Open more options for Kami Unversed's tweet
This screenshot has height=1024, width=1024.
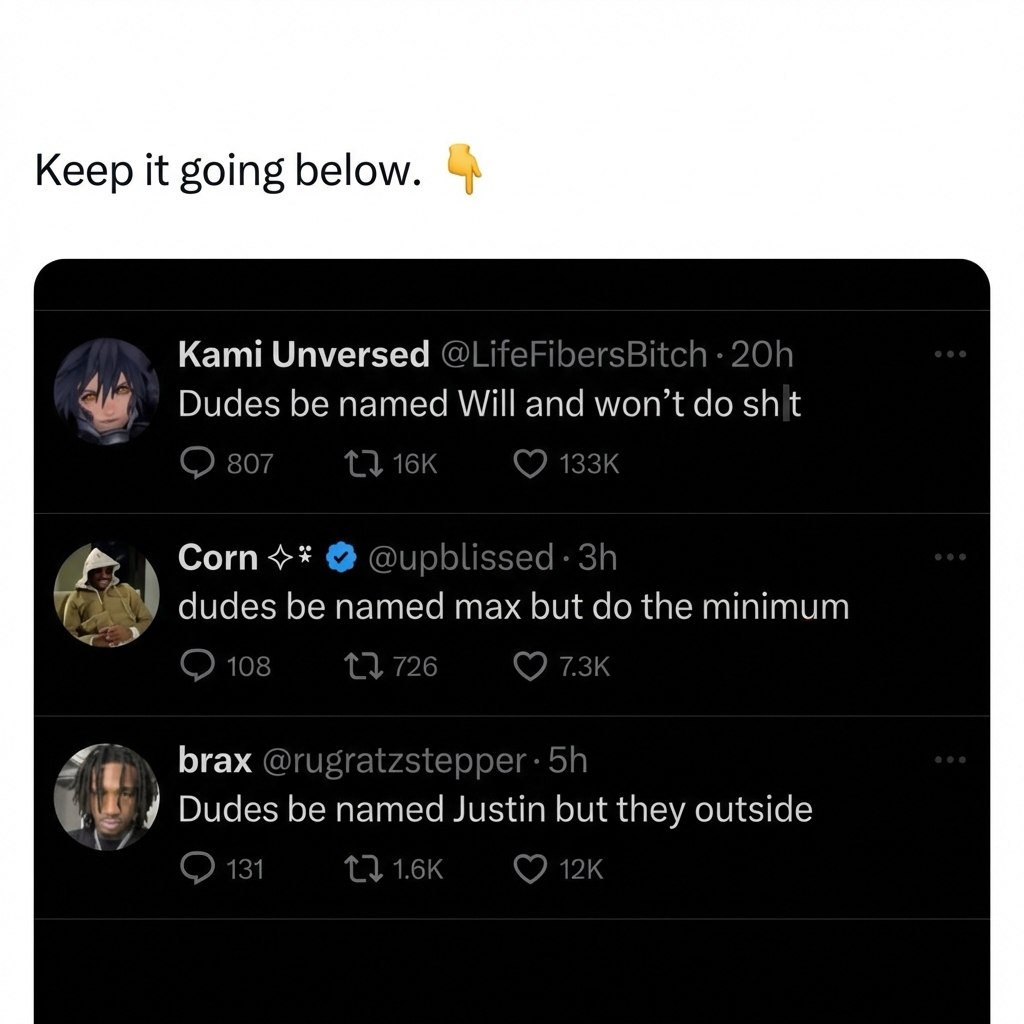tap(951, 354)
